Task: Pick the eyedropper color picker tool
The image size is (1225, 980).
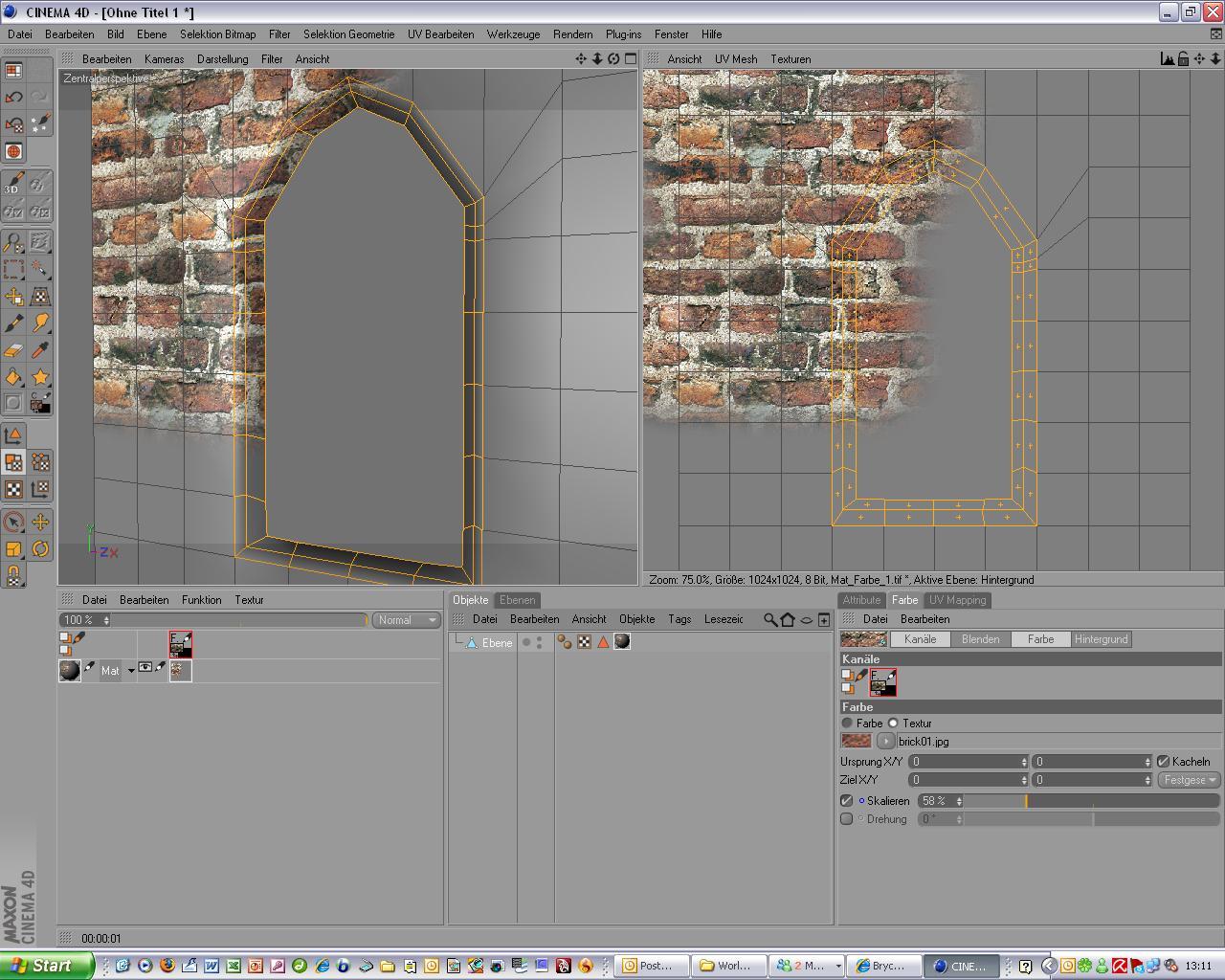Action: (x=40, y=350)
